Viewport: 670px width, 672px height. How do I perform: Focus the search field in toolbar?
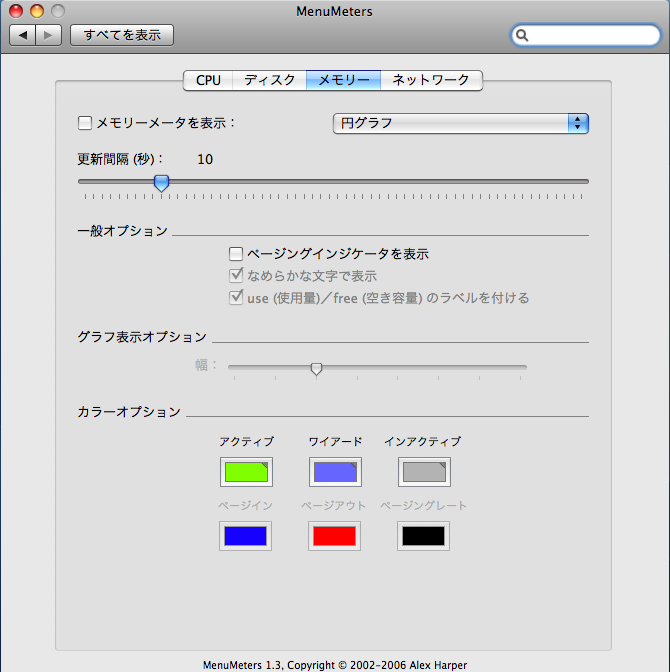coord(585,35)
